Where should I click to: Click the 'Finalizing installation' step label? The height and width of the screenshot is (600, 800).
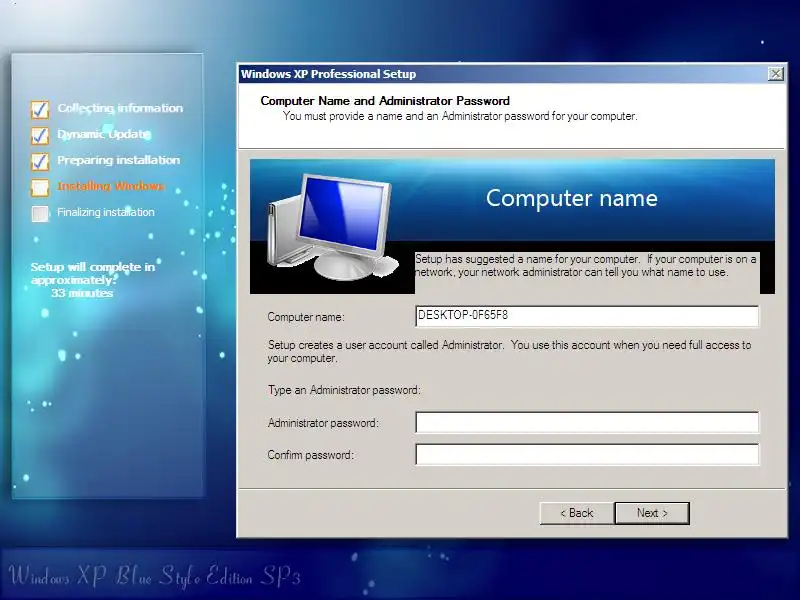pyautogui.click(x=106, y=212)
